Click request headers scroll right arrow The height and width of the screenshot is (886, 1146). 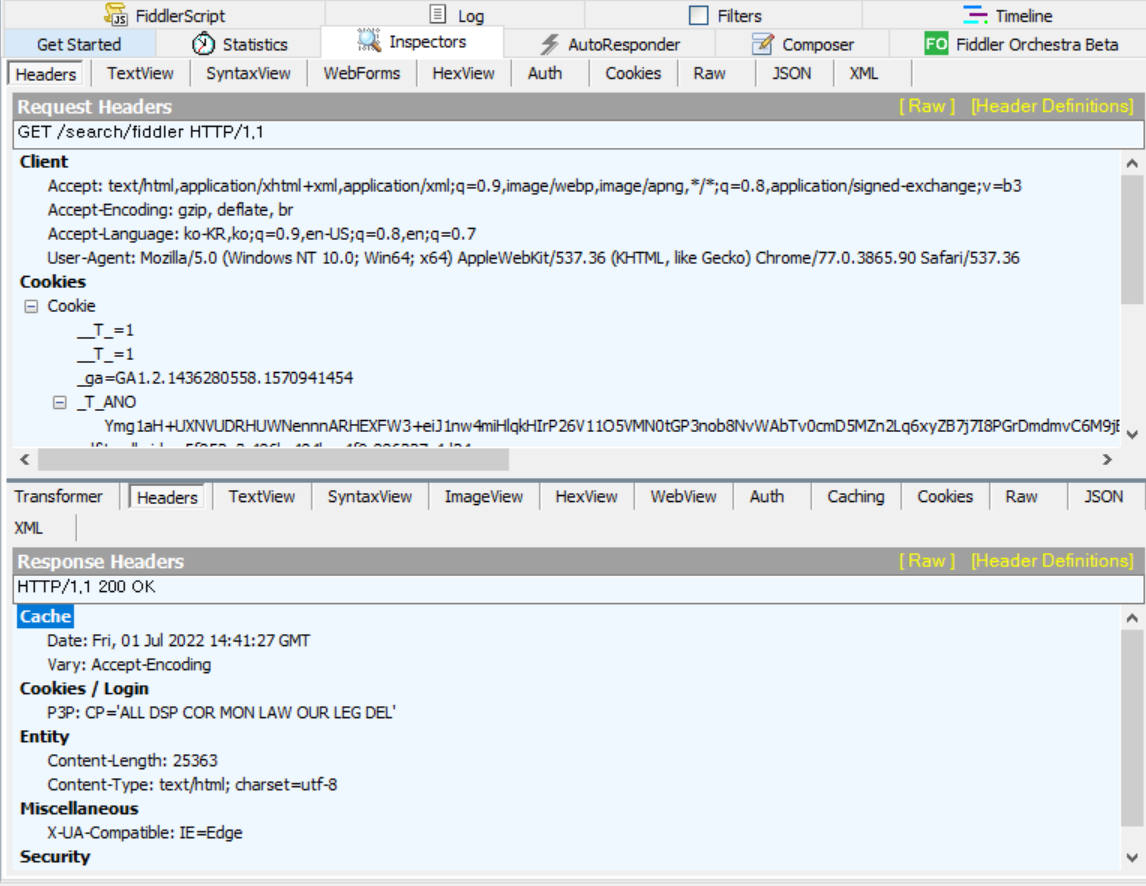1107,459
